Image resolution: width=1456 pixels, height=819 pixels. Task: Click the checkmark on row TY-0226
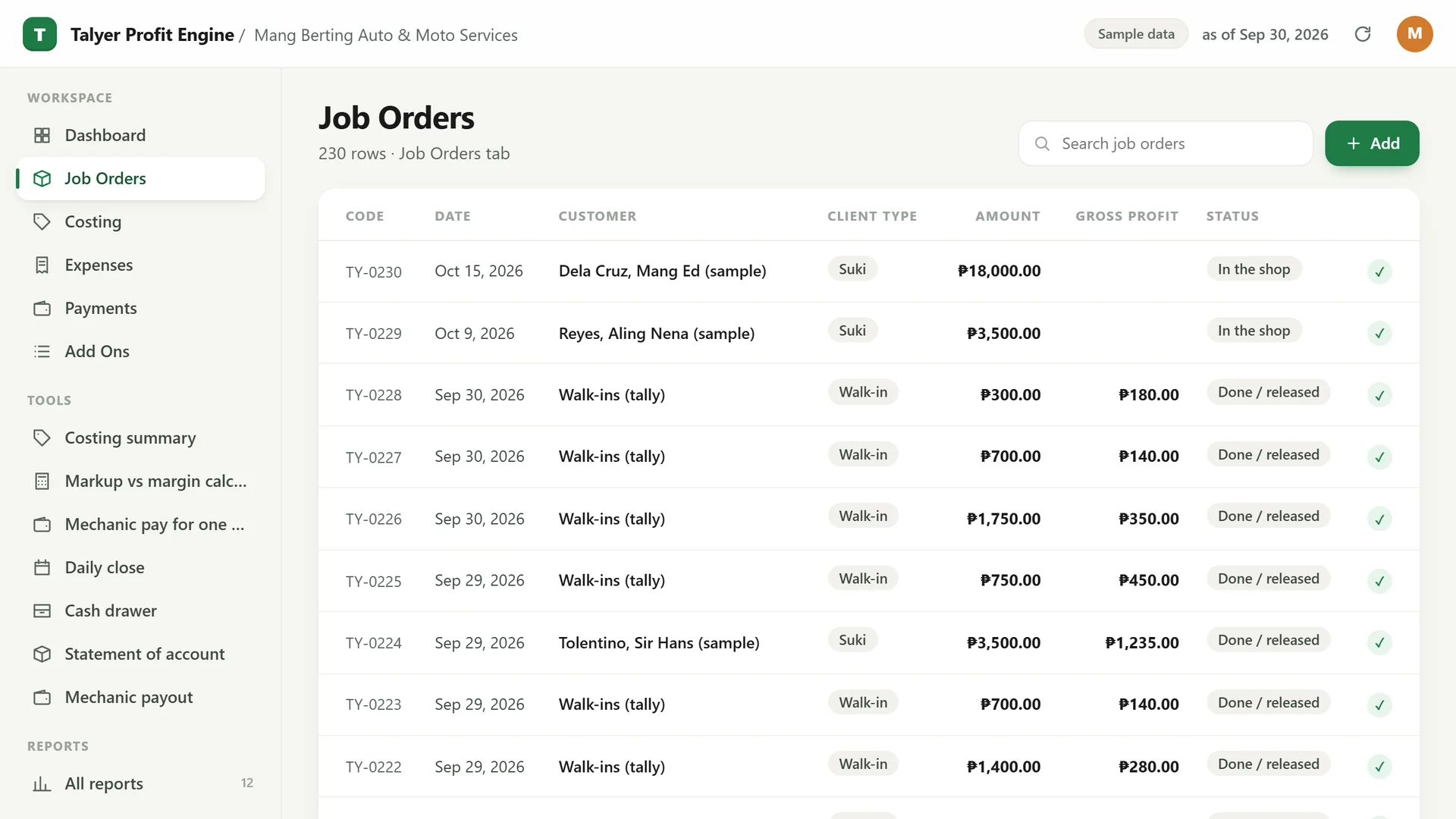(x=1379, y=519)
